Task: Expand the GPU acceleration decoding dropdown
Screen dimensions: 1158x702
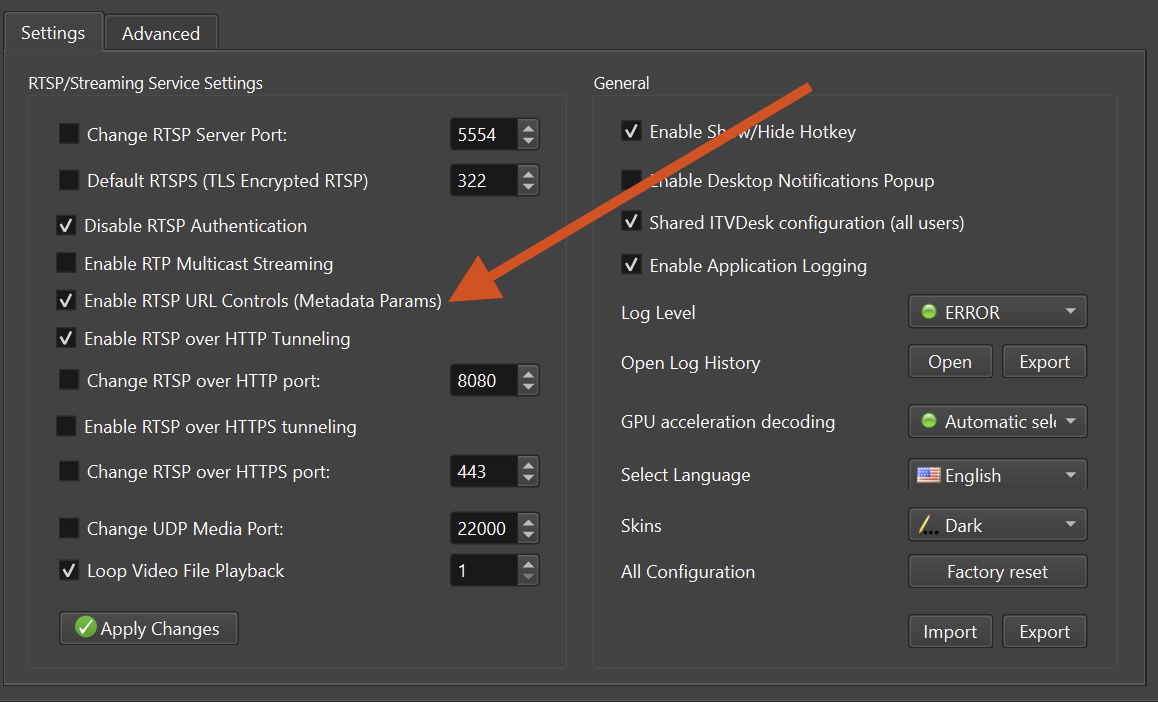Action: pyautogui.click(x=997, y=422)
